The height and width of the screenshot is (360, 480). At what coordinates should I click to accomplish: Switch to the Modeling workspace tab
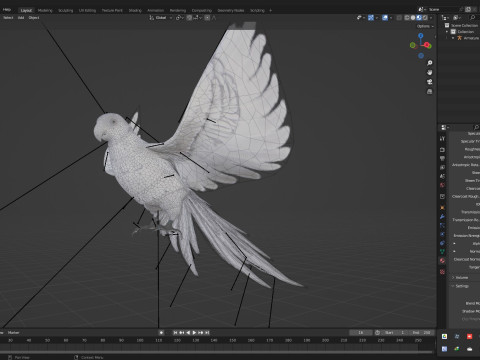[45, 10]
